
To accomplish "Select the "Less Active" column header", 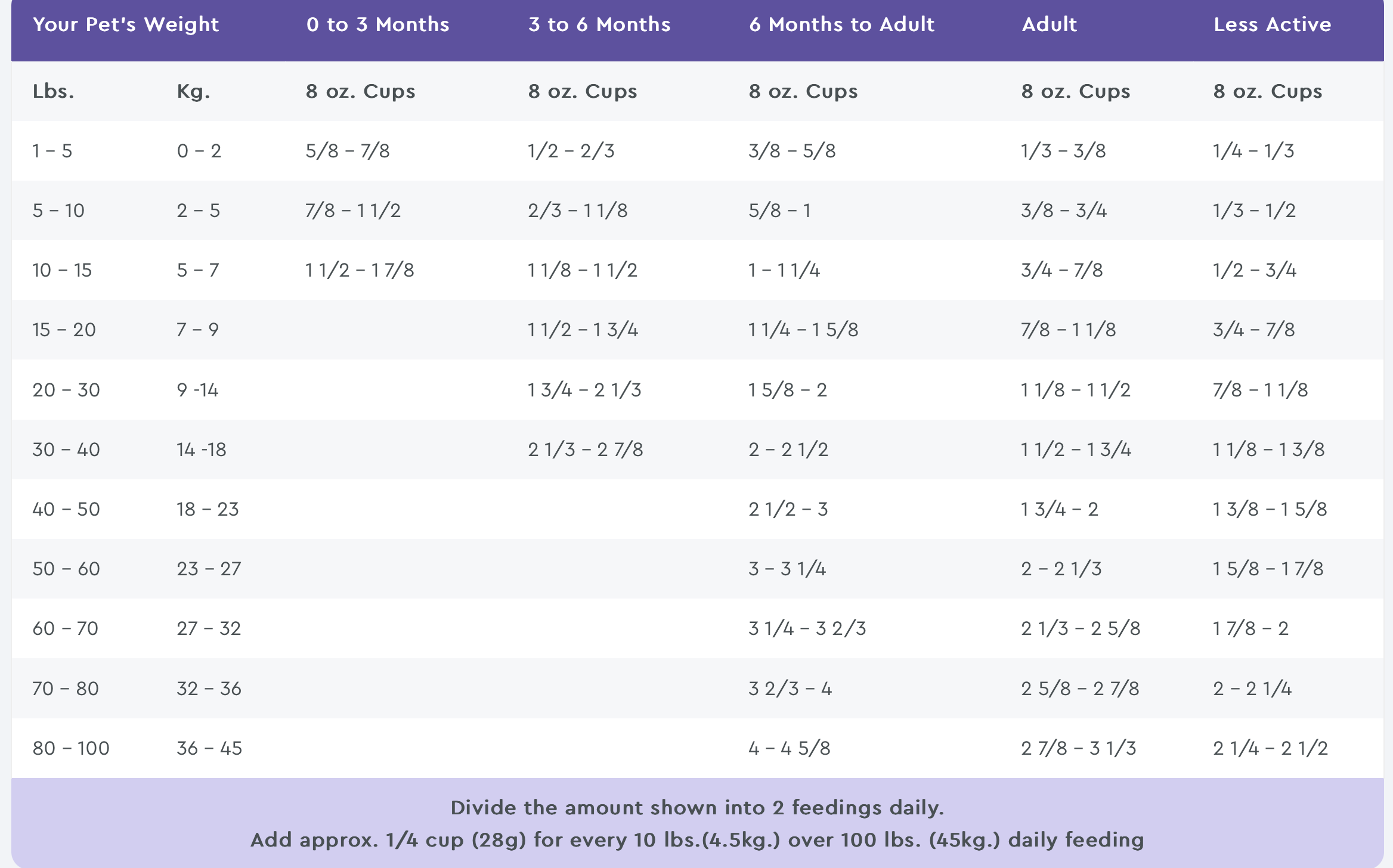I will click(1272, 24).
